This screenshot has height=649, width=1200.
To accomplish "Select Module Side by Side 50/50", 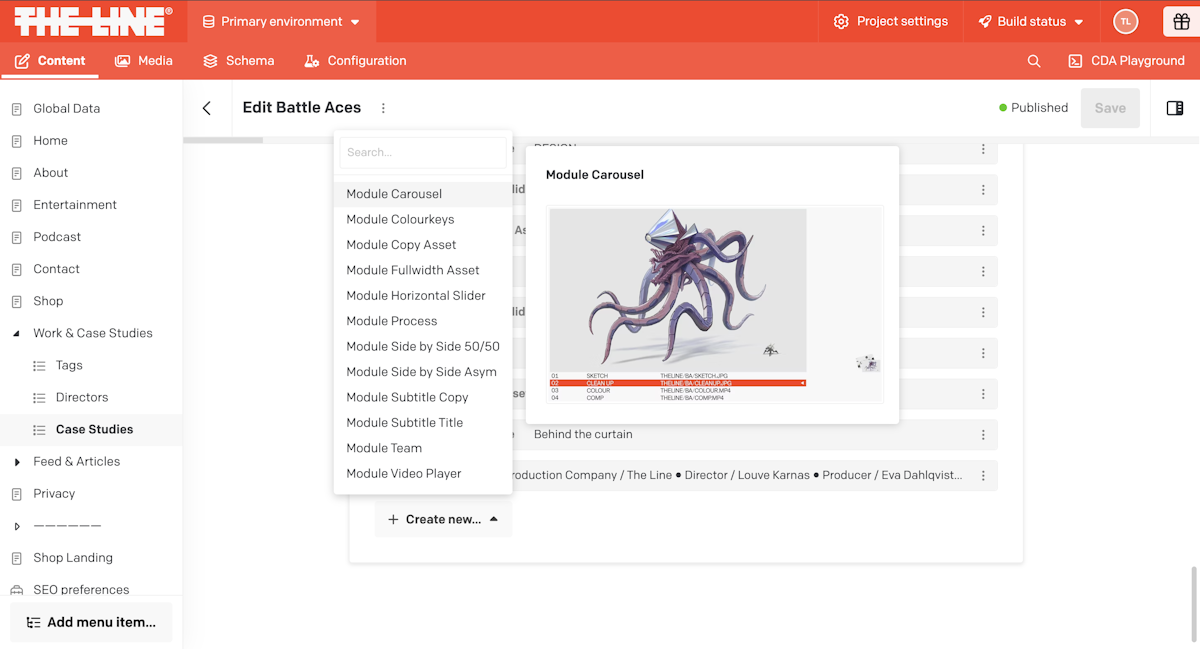I will (423, 347).
